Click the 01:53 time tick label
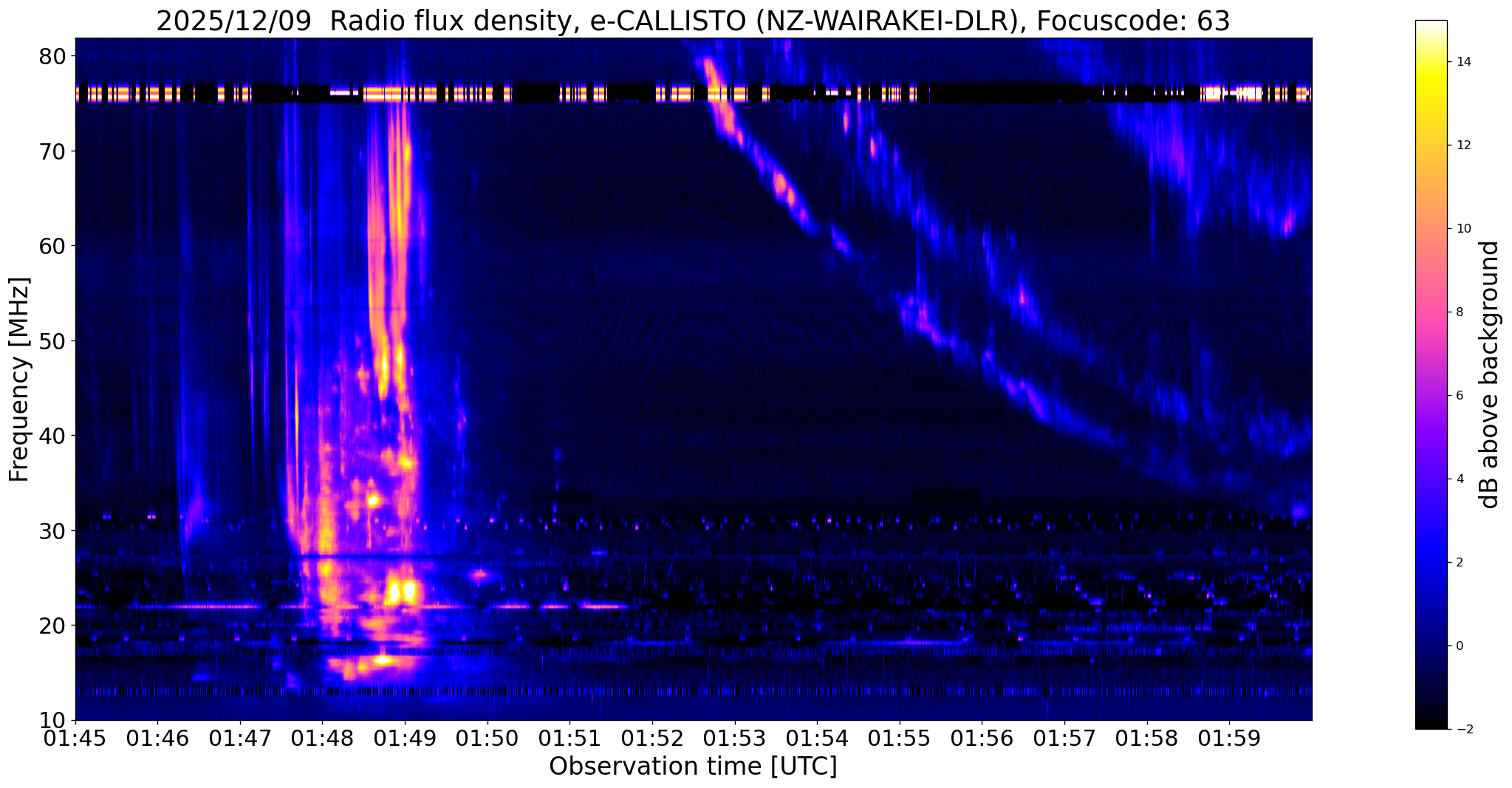This screenshot has width=1512, height=788. pos(735,739)
